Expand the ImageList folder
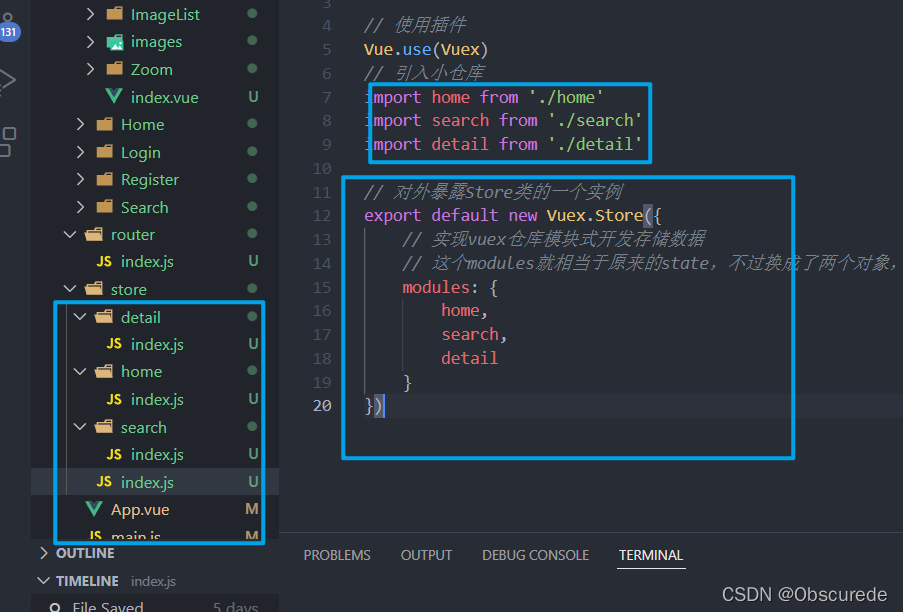 coord(90,14)
